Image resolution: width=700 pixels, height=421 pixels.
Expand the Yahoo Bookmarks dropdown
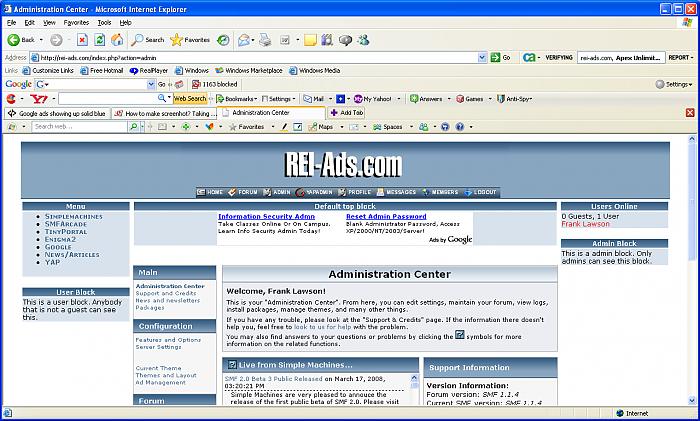pos(239,99)
